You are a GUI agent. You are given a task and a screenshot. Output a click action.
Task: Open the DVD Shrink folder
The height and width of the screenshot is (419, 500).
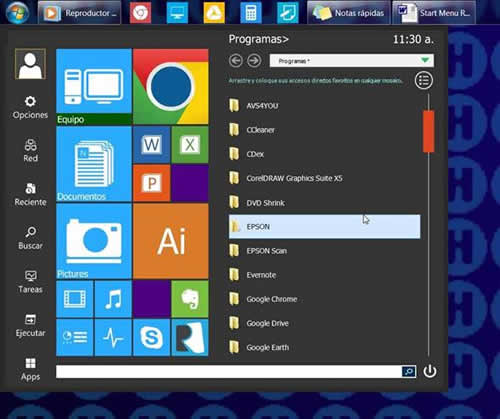(x=324, y=203)
